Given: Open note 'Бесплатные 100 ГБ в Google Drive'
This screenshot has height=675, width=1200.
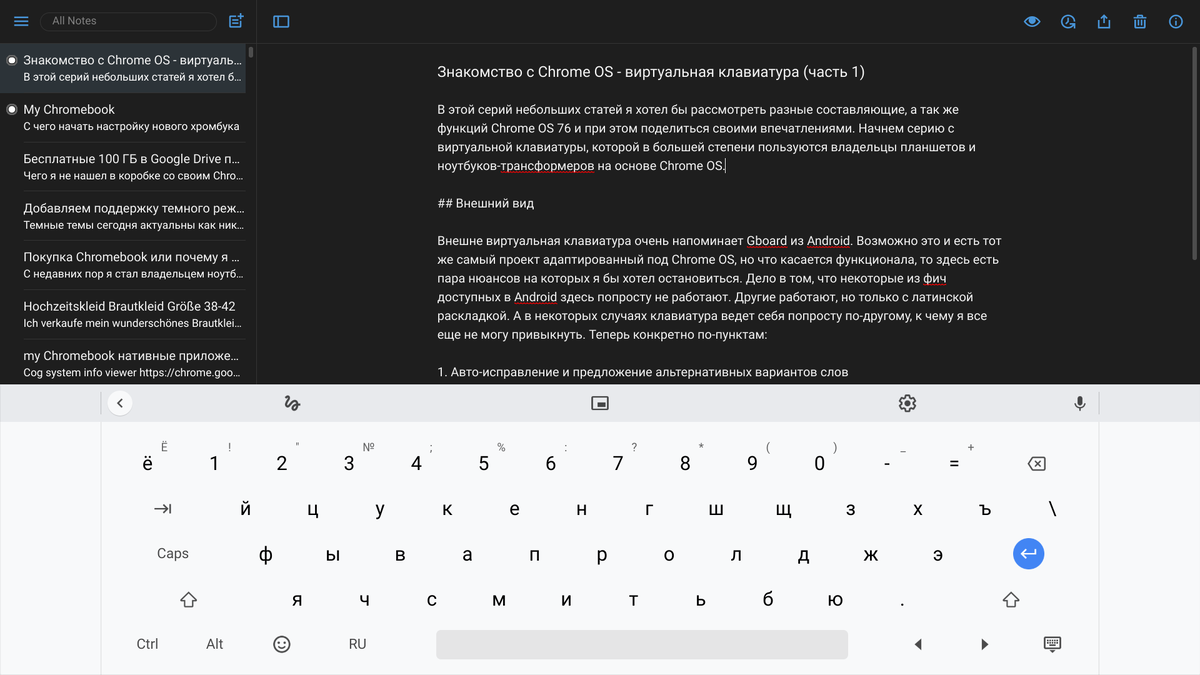Looking at the screenshot, I should (x=123, y=167).
